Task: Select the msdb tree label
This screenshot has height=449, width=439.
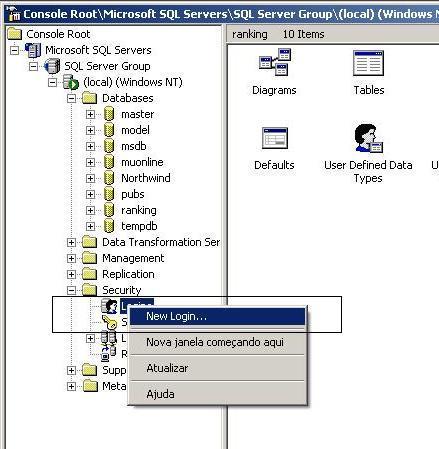Action: click(x=134, y=146)
